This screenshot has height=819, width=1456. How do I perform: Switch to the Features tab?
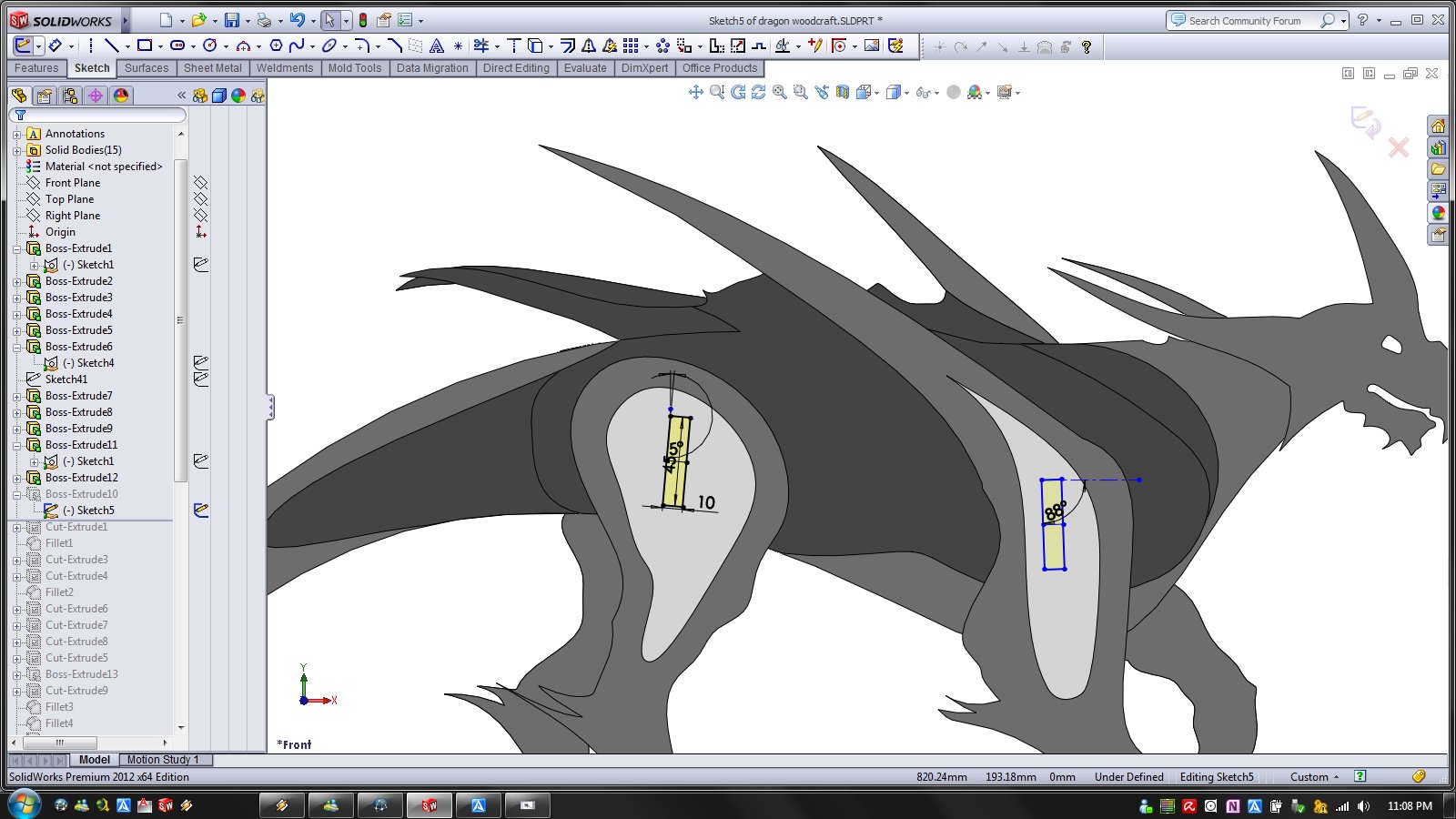pos(36,68)
